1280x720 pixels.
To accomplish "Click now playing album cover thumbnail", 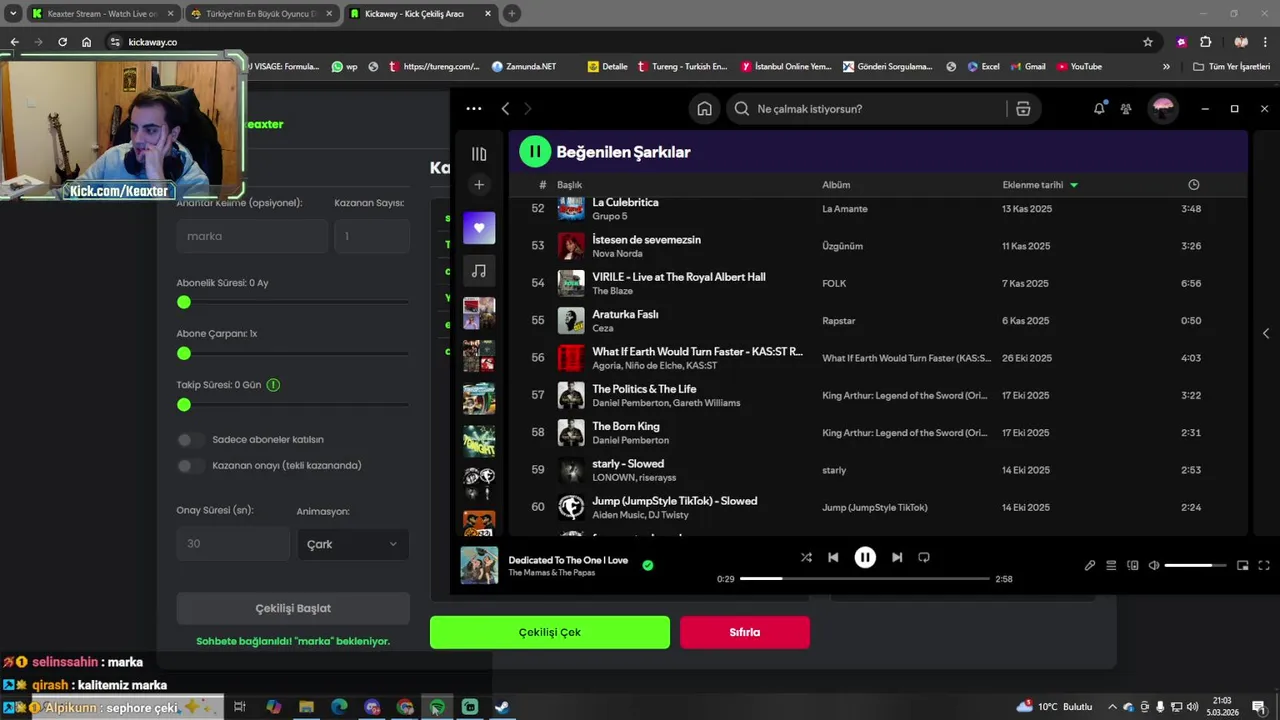I will coord(479,565).
